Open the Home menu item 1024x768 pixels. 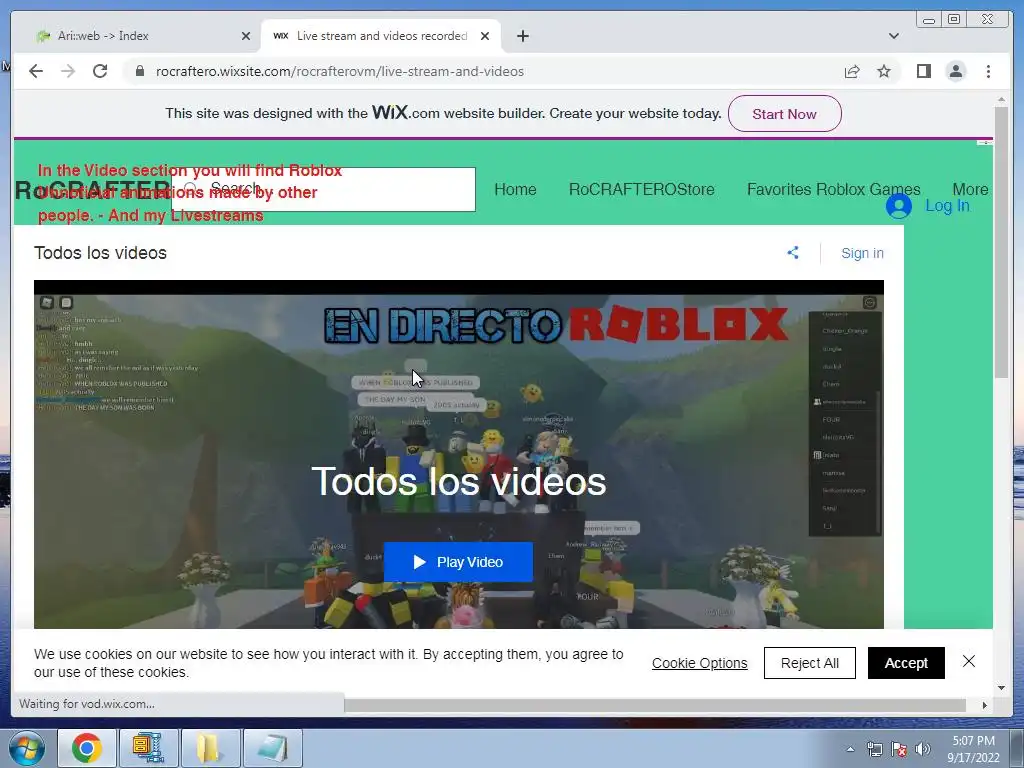[515, 189]
